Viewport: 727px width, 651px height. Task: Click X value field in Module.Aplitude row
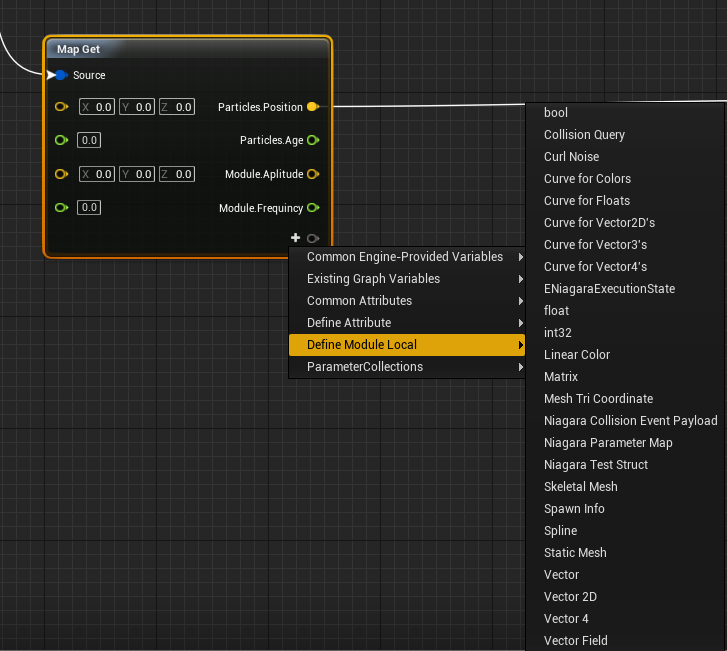point(97,174)
